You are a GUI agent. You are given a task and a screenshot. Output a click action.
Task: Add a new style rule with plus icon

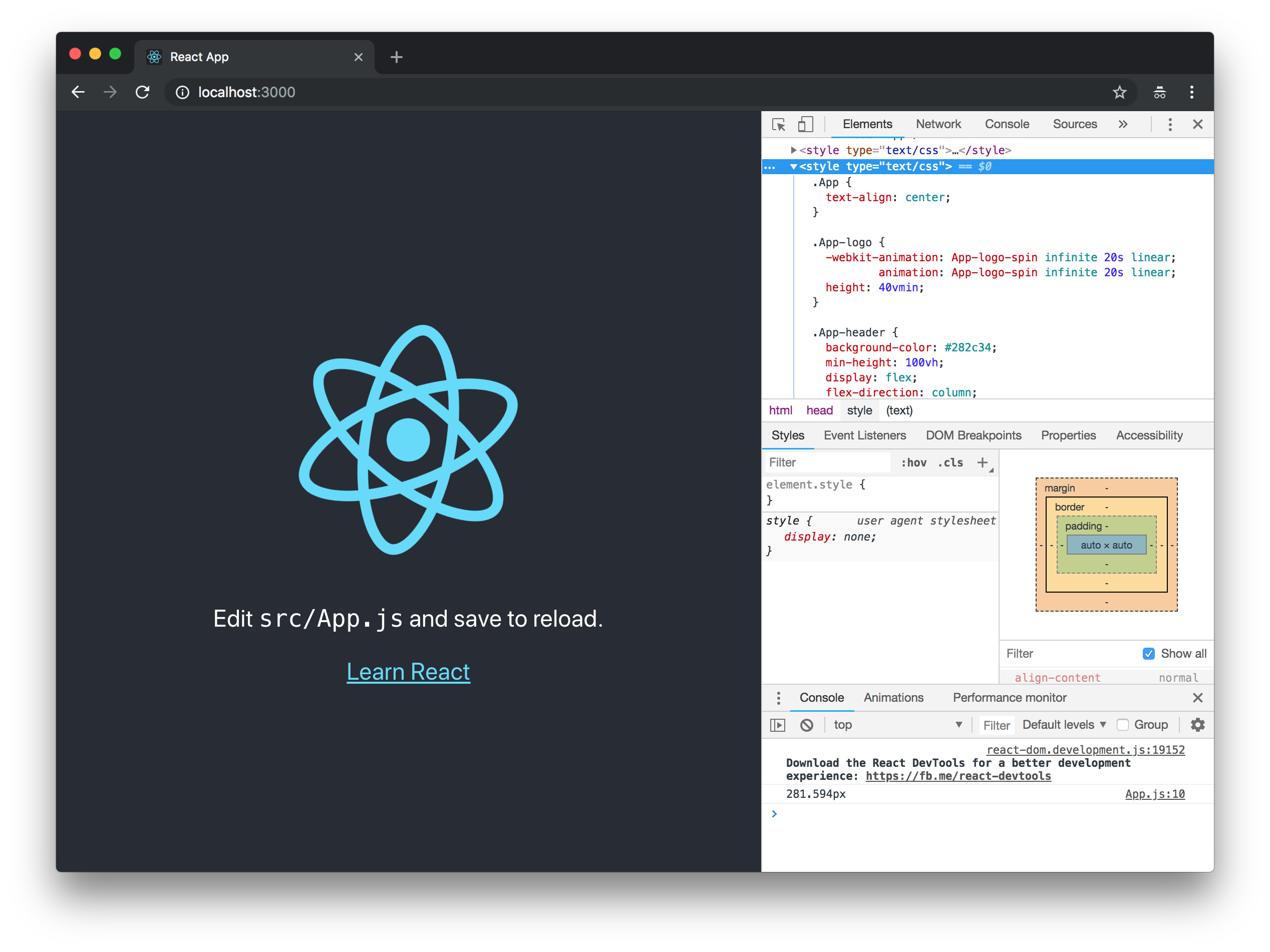click(983, 462)
